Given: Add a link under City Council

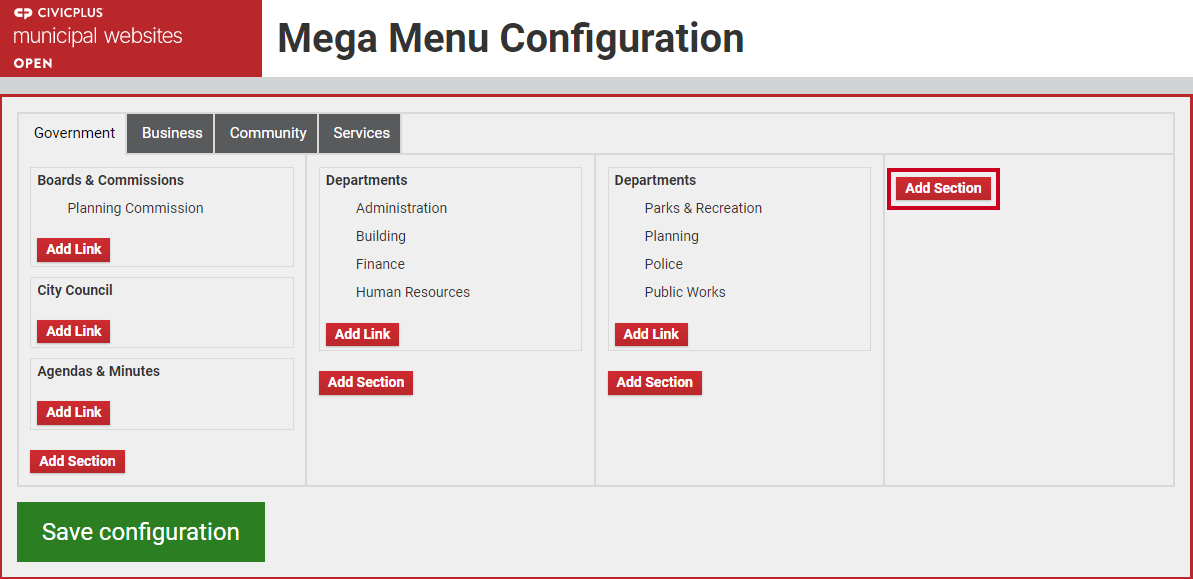Looking at the screenshot, I should pos(74,332).
